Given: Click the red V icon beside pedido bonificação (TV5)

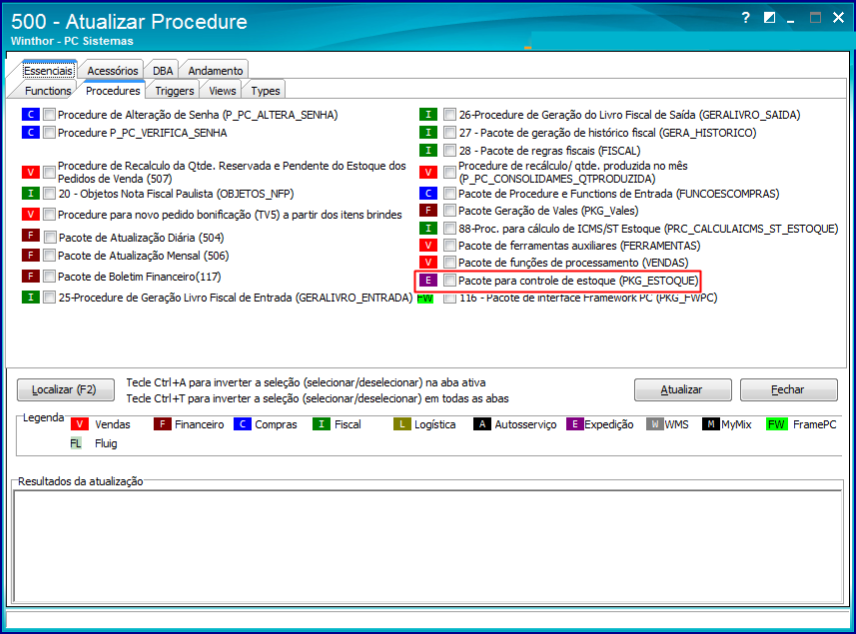Looking at the screenshot, I should (x=31, y=214).
